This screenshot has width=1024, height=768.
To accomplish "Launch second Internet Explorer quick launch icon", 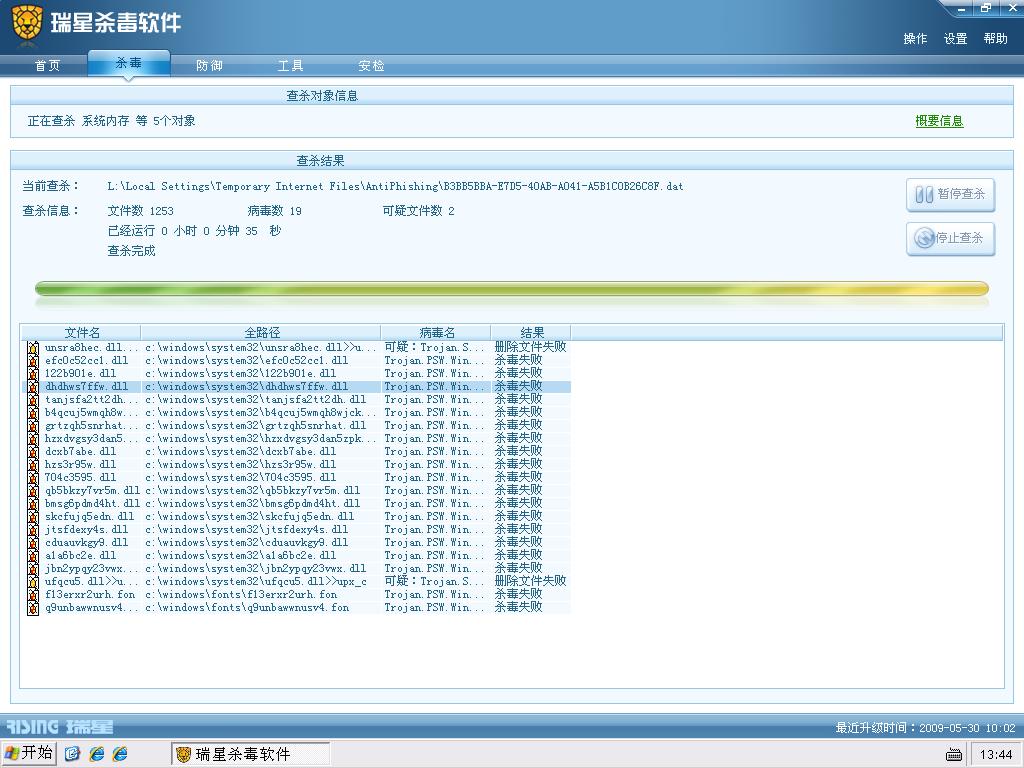I will [x=120, y=754].
